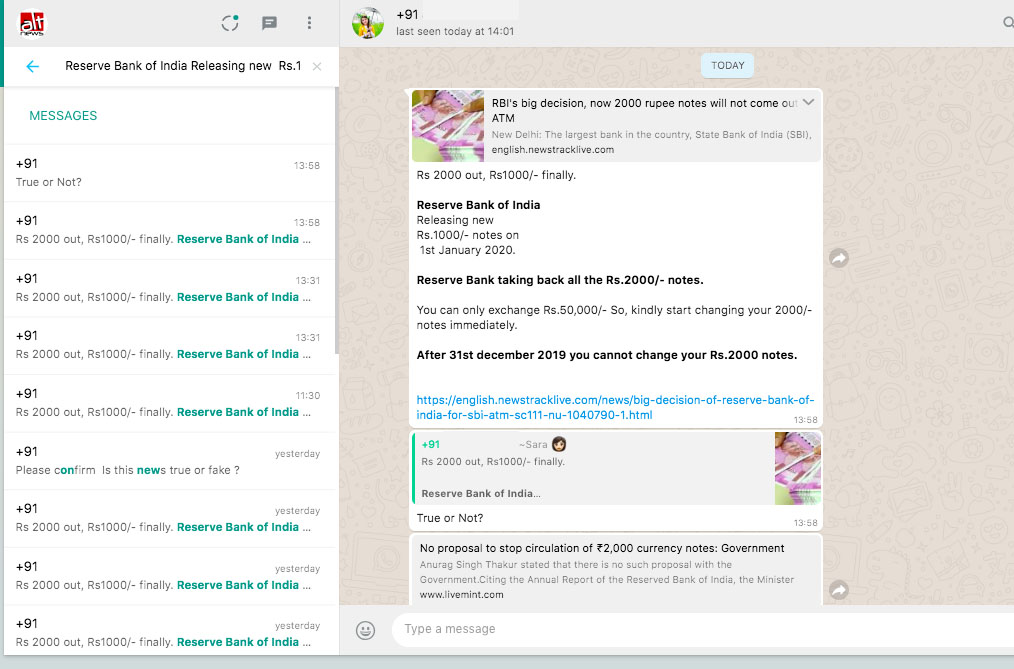Go back with the search back arrow
This screenshot has height=669, width=1014.
[32, 66]
